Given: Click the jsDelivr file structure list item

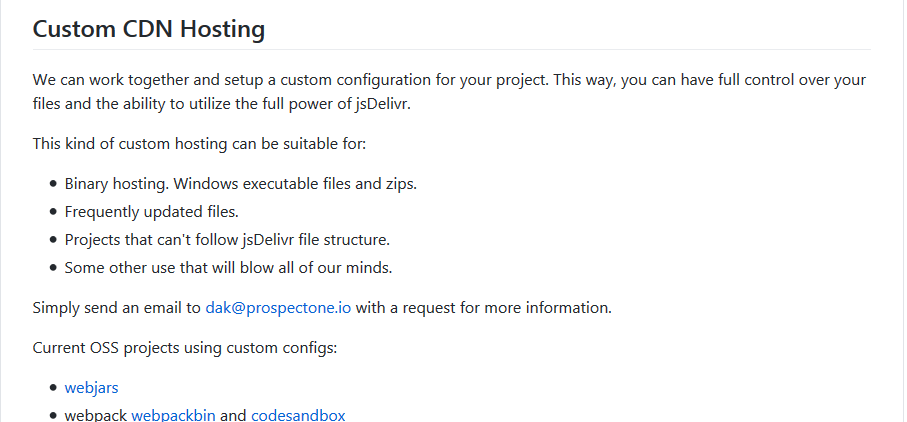Looking at the screenshot, I should pyautogui.click(x=227, y=239).
